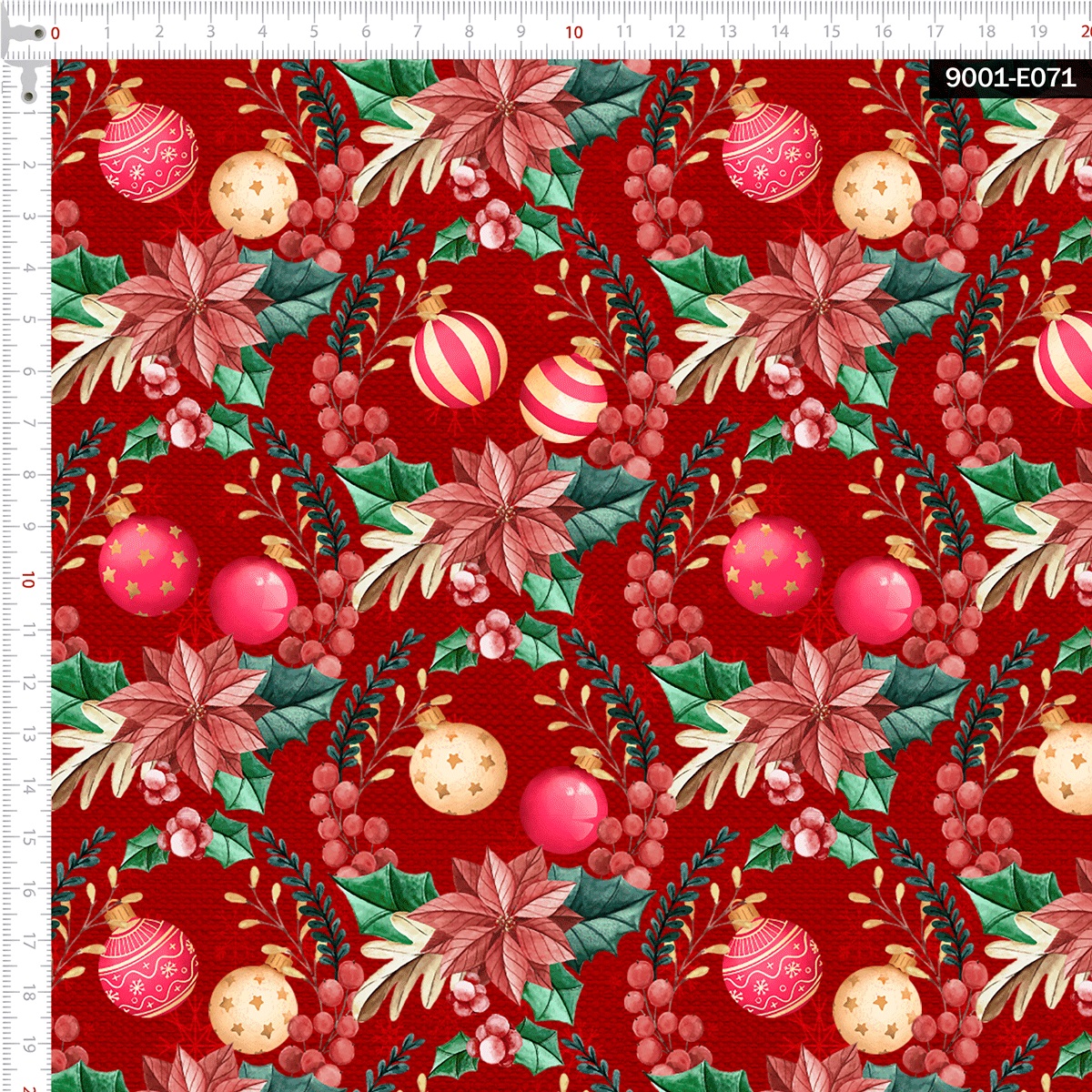Click the 15 mark on the vertical ruler
The height and width of the screenshot is (1092, 1092).
(x=28, y=838)
